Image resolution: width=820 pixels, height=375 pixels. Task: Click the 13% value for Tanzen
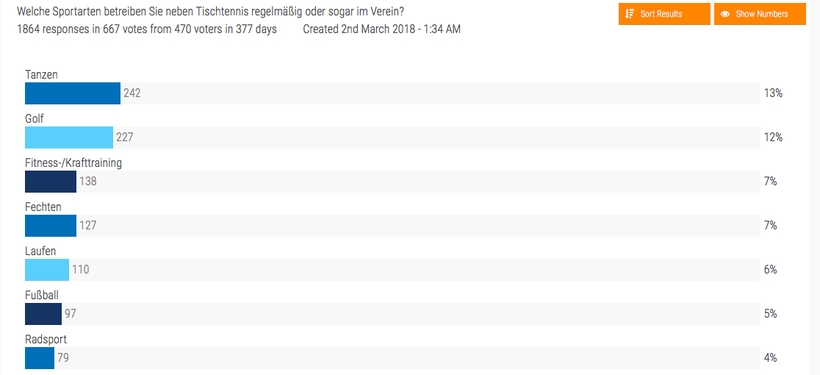773,94
